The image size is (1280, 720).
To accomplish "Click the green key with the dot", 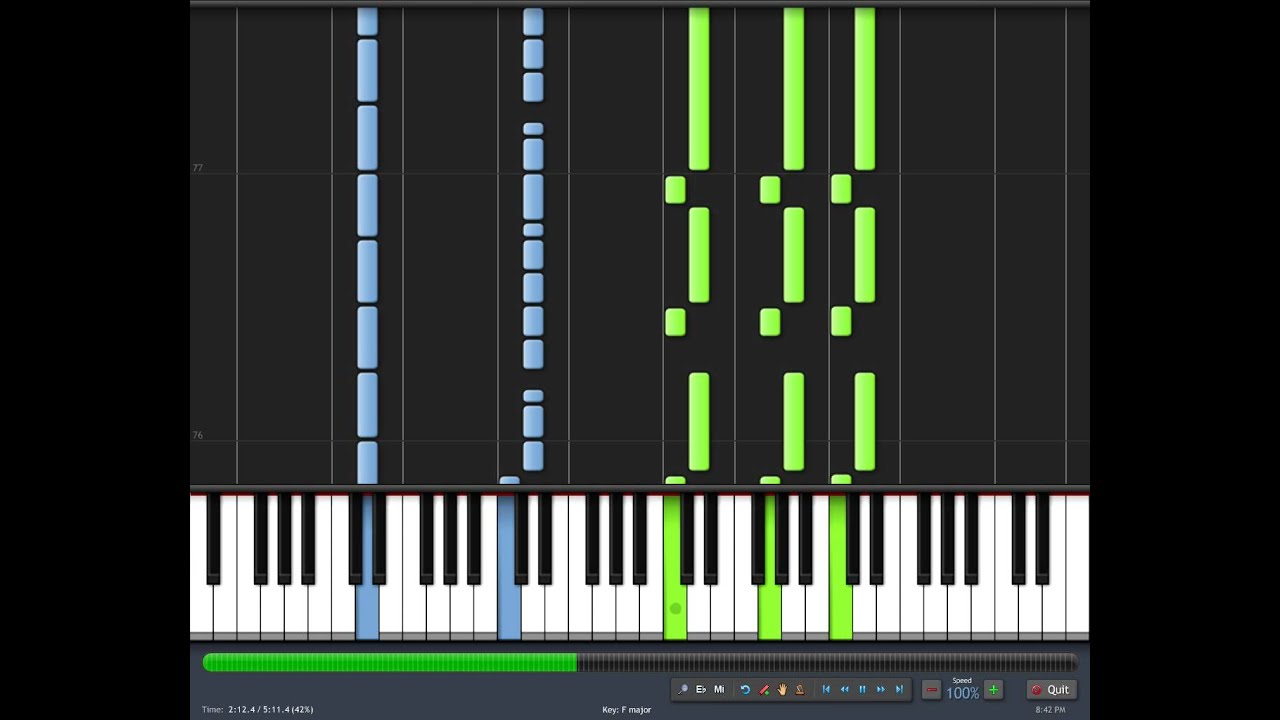I will (675, 608).
